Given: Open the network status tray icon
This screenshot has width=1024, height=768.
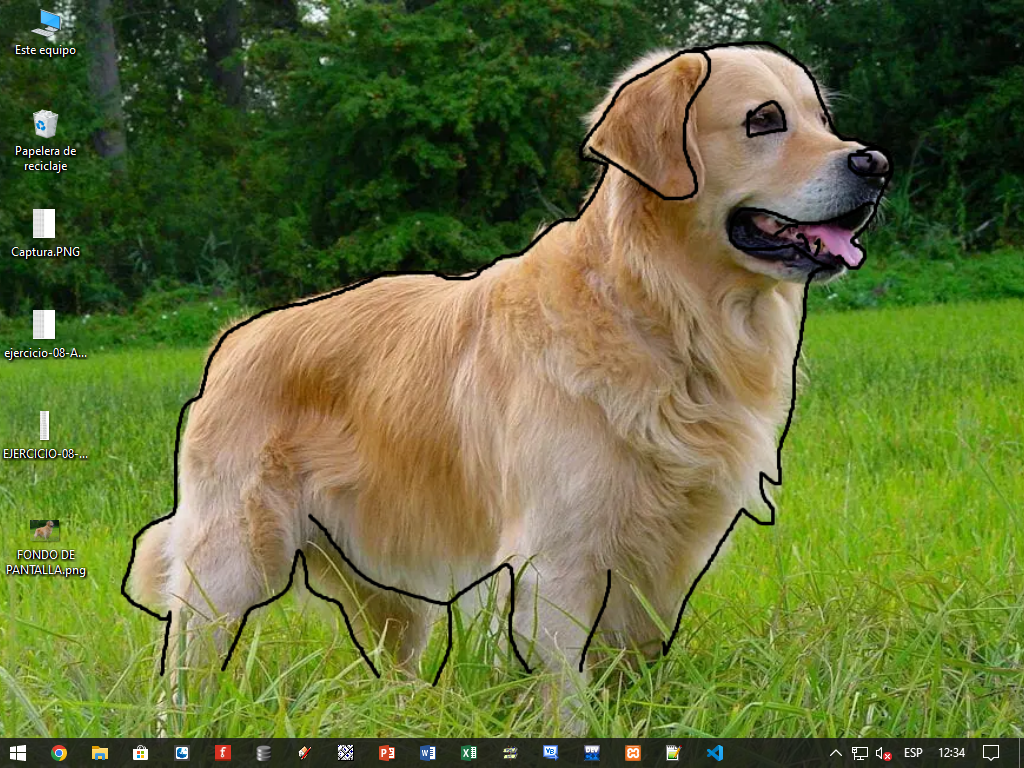Looking at the screenshot, I should [x=860, y=753].
